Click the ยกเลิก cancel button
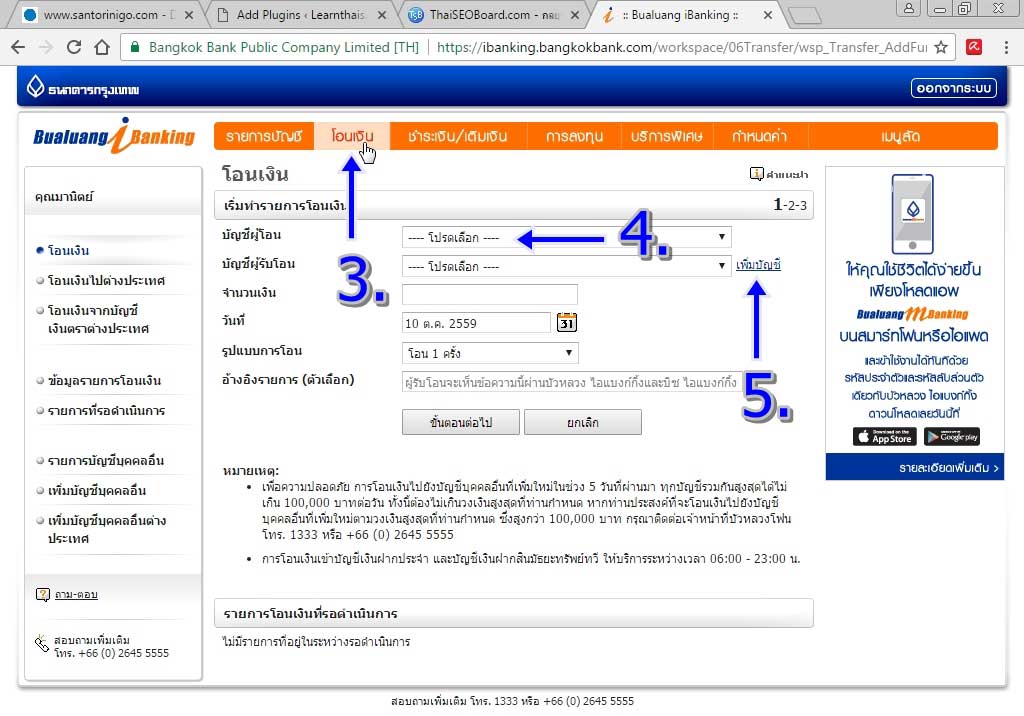This screenshot has height=716, width=1024. pos(583,422)
